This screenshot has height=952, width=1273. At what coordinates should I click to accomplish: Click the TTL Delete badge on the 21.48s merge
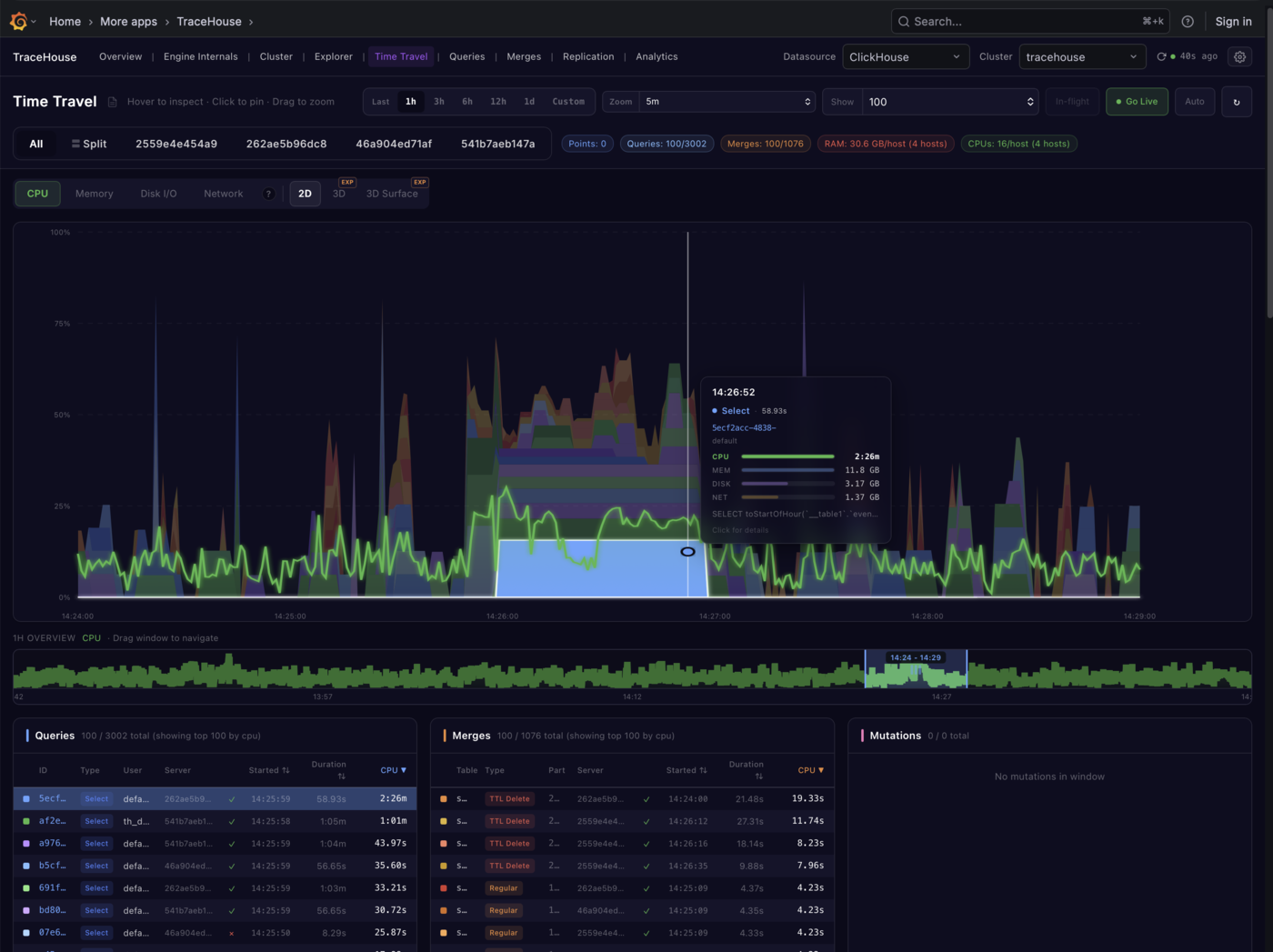click(509, 799)
